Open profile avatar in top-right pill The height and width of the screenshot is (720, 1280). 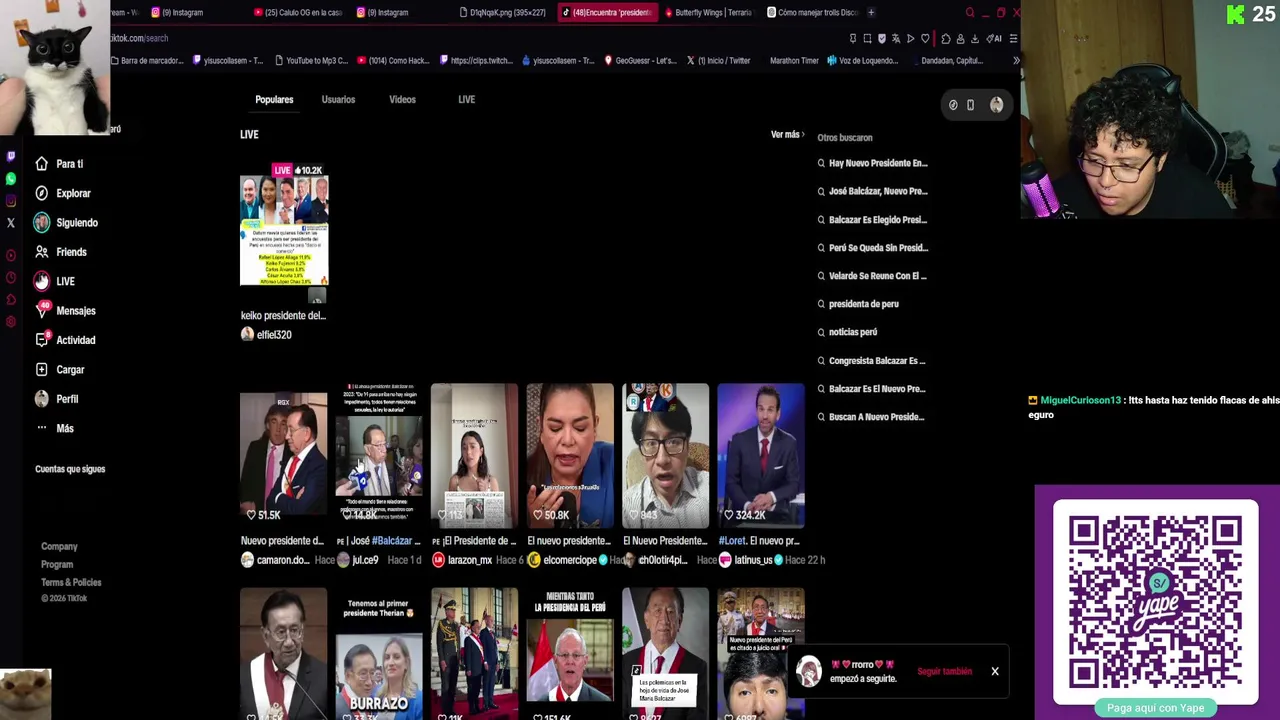click(x=996, y=105)
